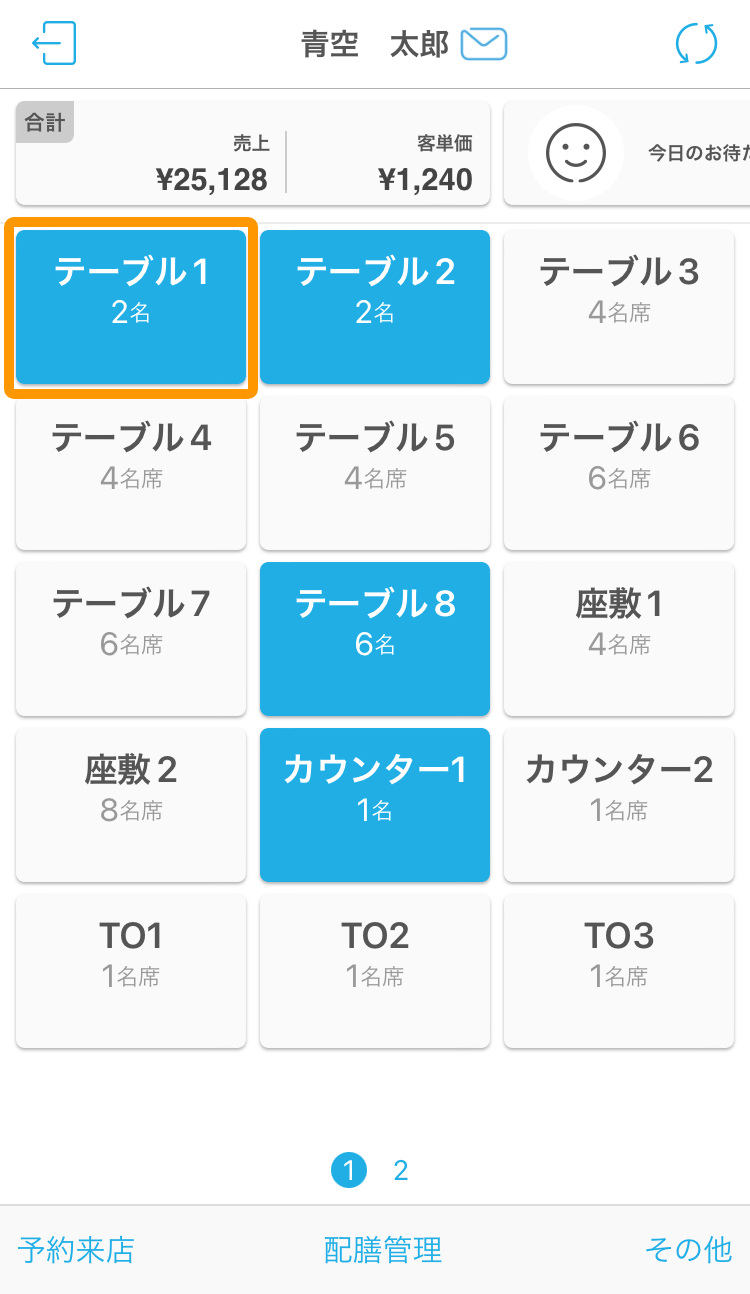750x1294 pixels.
Task: Open 予約来店 reservations tab
Action: coord(76,1249)
